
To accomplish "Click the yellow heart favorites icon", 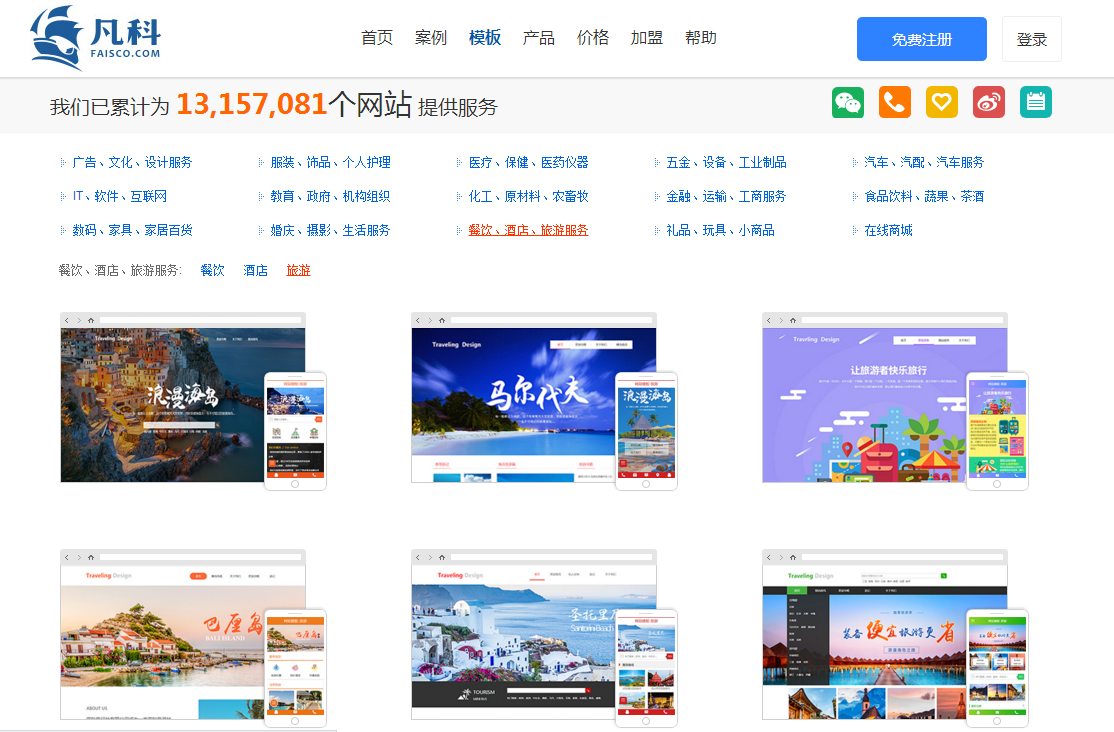I will (942, 102).
